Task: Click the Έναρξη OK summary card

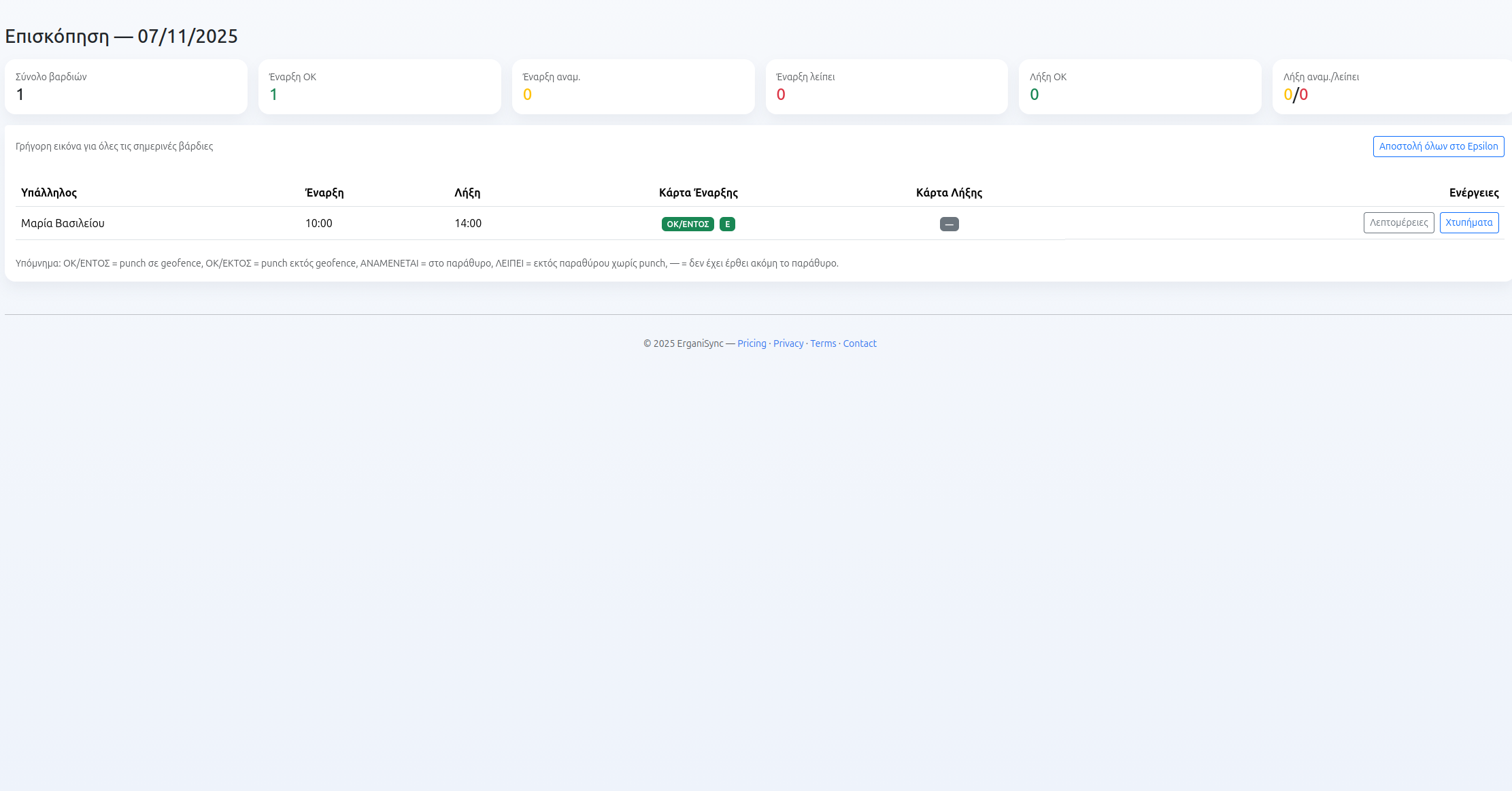Action: 380,86
